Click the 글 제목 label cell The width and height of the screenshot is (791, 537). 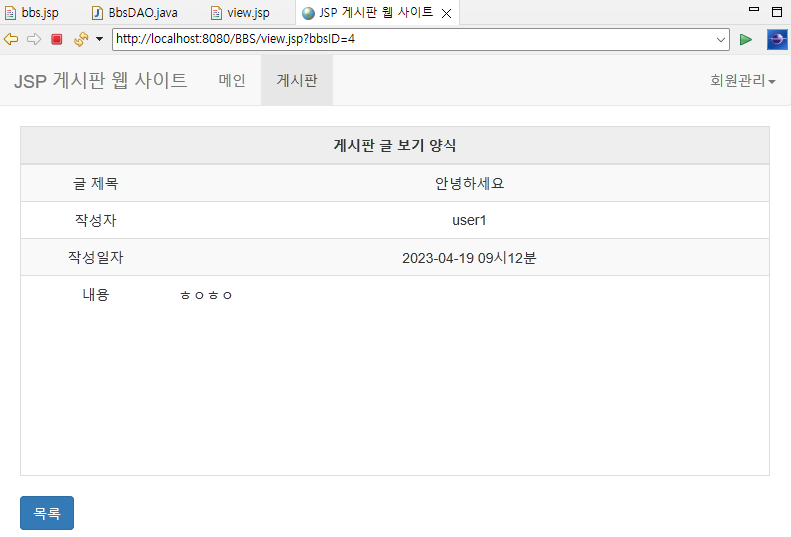tap(95, 183)
